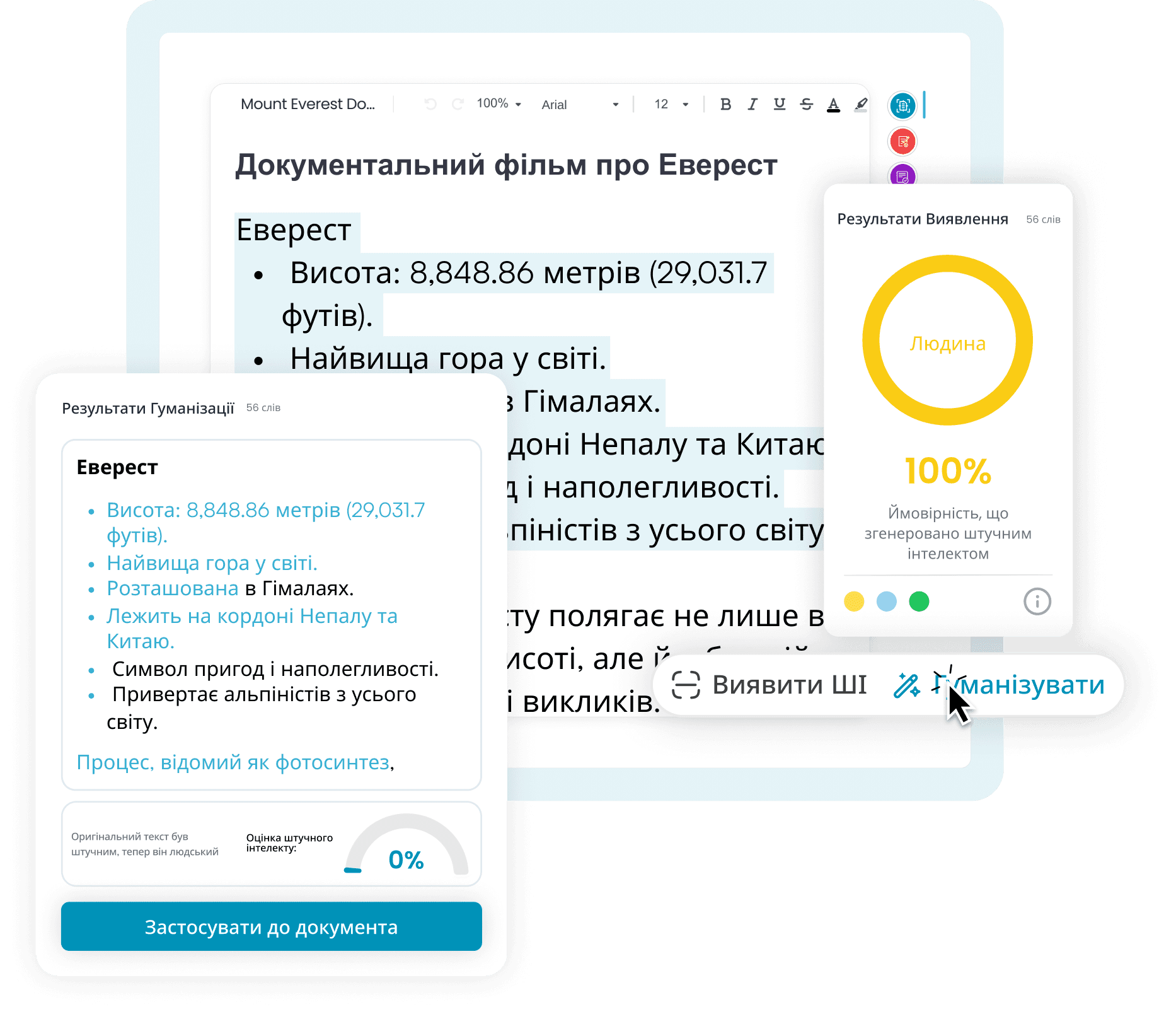Toggle Strikethrough formatting
The image size is (1176, 1012).
coord(807,104)
